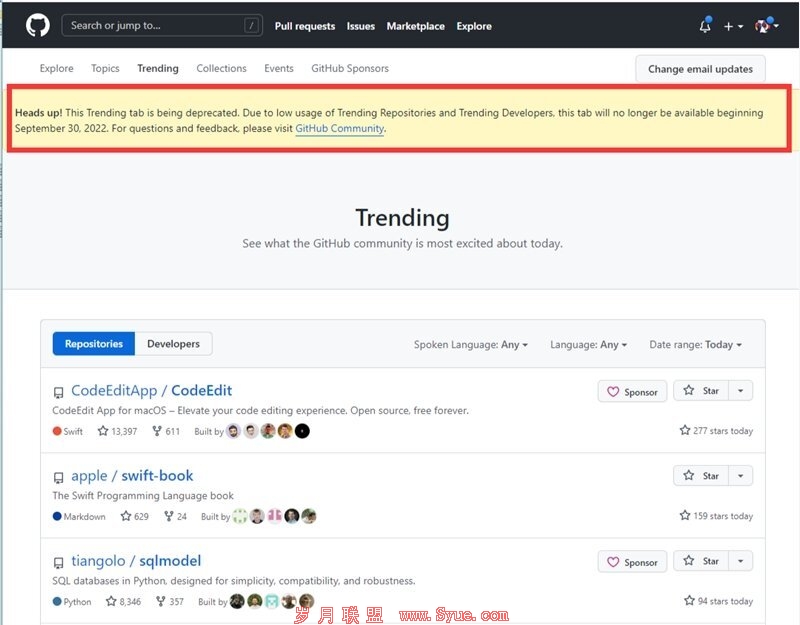Open the apple / swift-book repository link
The height and width of the screenshot is (625, 800).
132,476
